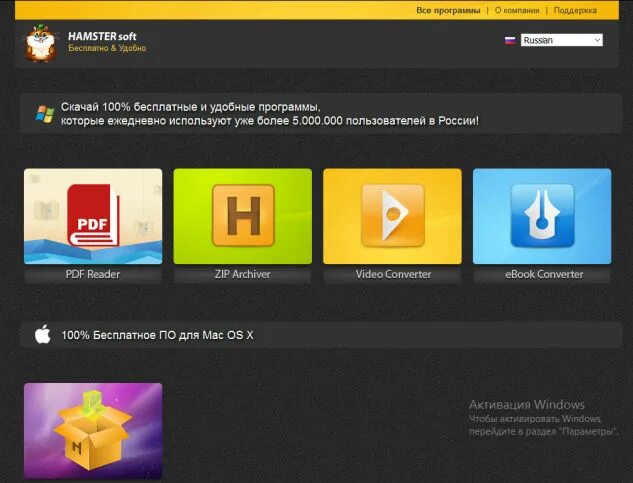633x483 pixels.
Task: Open the Поддержка menu item
Action: point(575,10)
